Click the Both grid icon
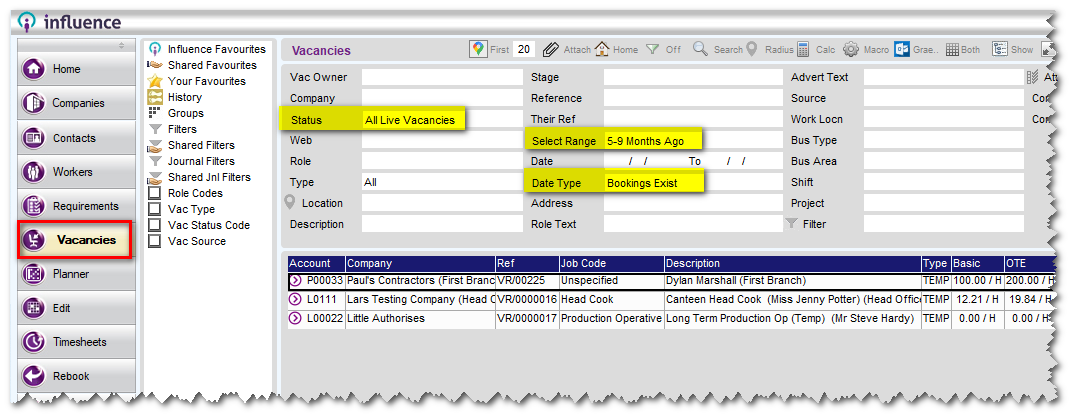Image resolution: width=1075 pixels, height=420 pixels. [x=952, y=50]
